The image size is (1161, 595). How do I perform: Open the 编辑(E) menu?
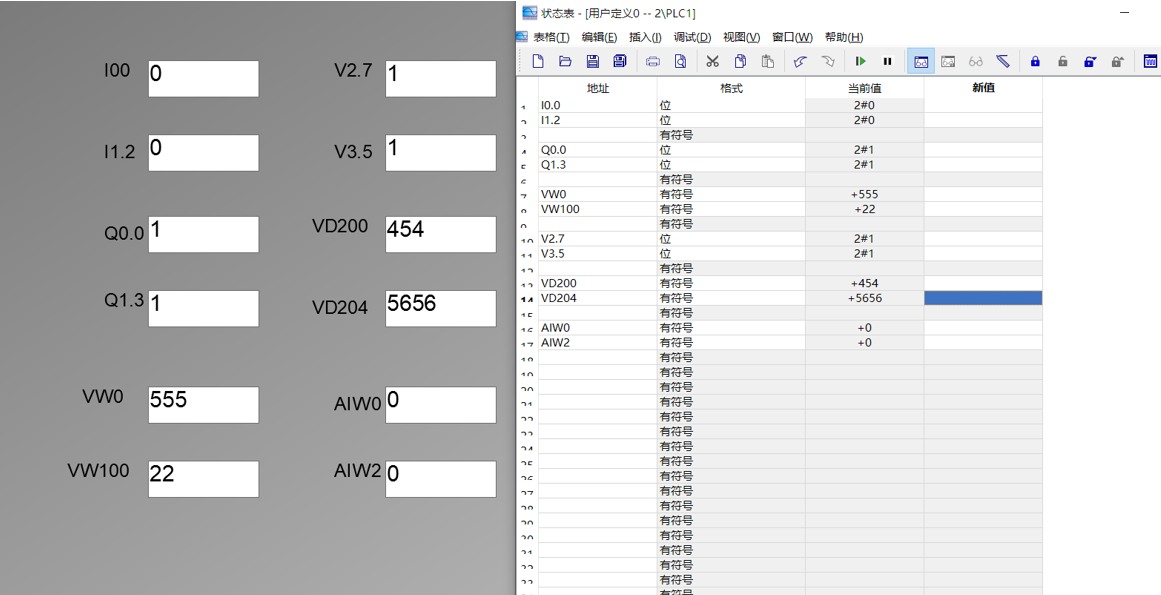pyautogui.click(x=599, y=37)
